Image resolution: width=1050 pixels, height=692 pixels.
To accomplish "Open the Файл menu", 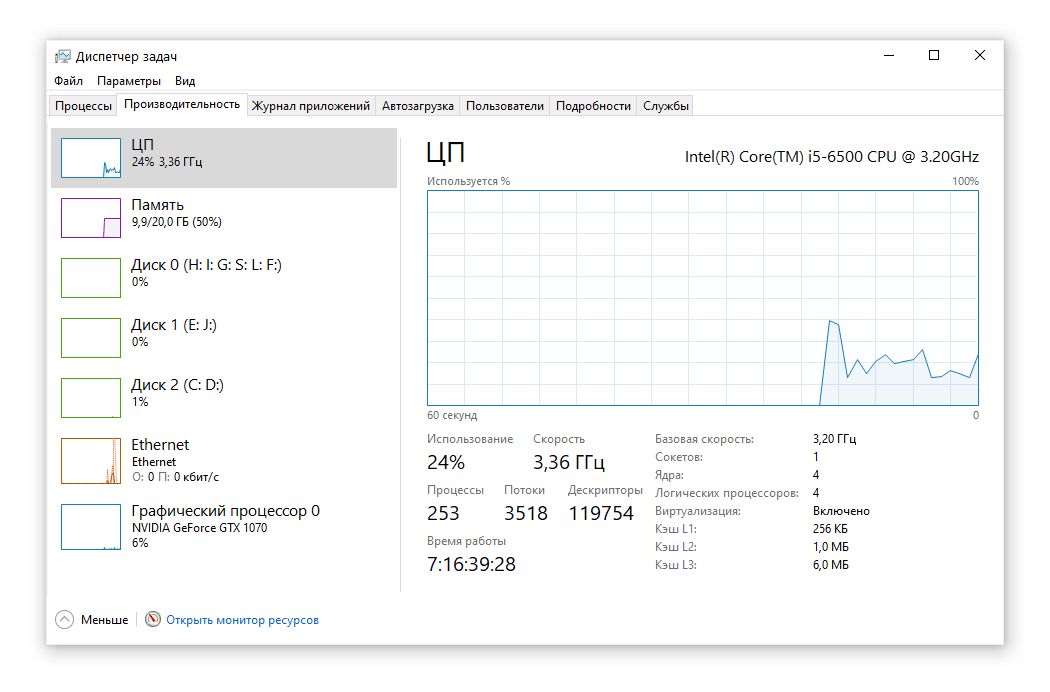I will (68, 81).
